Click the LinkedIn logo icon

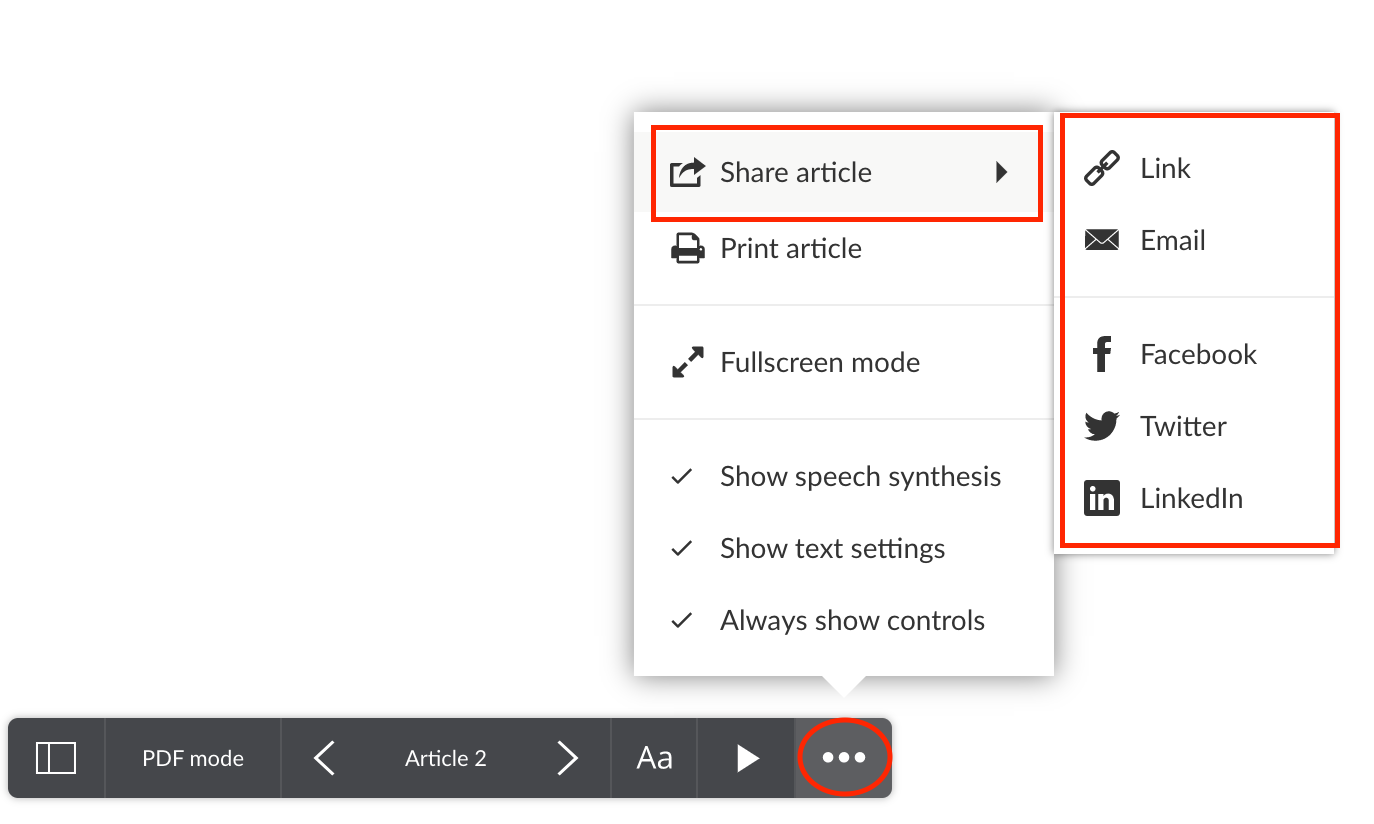[1101, 498]
